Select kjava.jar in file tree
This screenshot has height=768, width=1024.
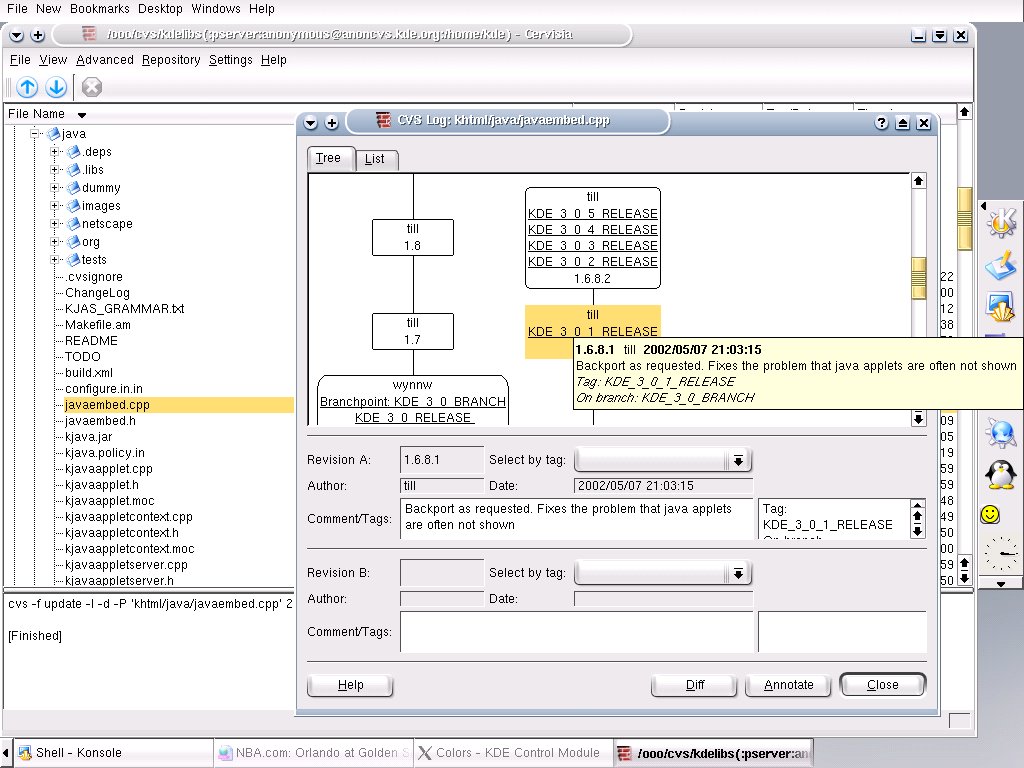coord(89,437)
